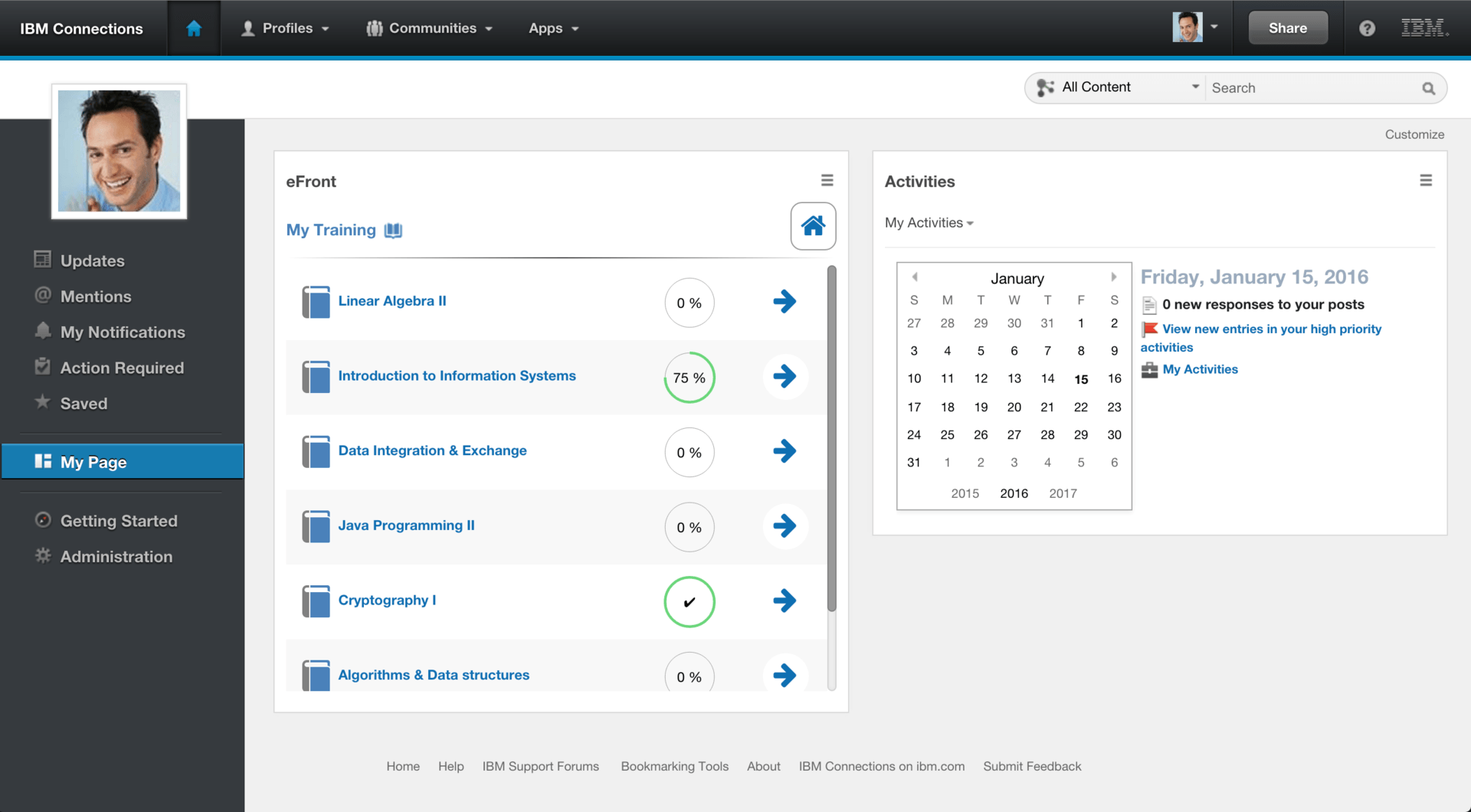The image size is (1471, 812).
Task: Open Introduction to Information Systems arrow
Action: [785, 376]
